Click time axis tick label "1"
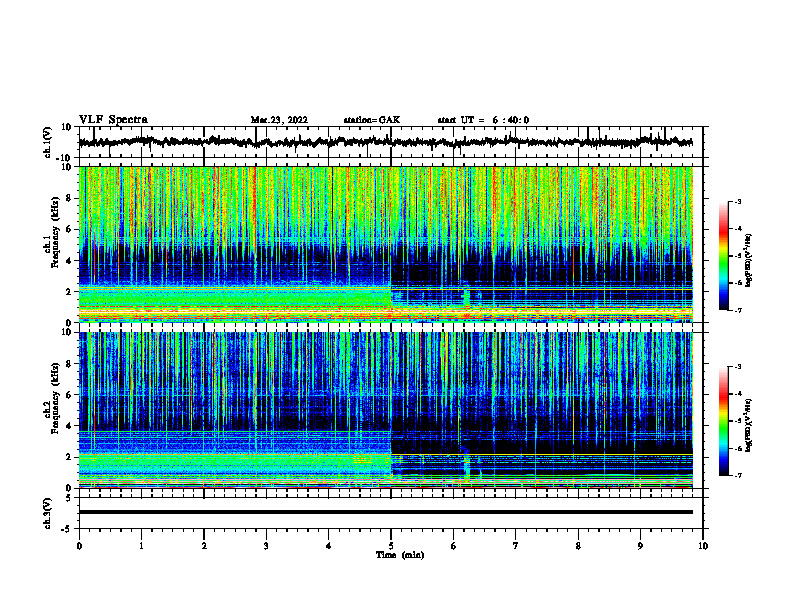Viewport: 792px width, 612px height. [141, 546]
